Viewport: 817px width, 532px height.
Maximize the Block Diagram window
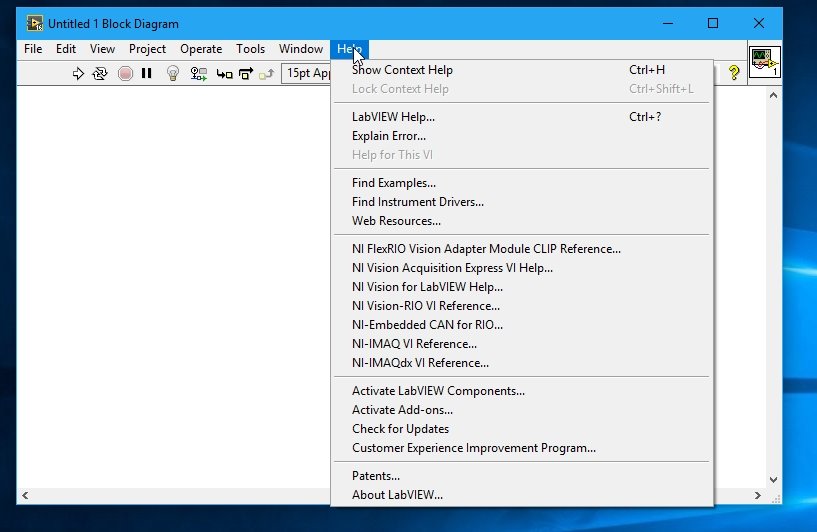point(713,23)
